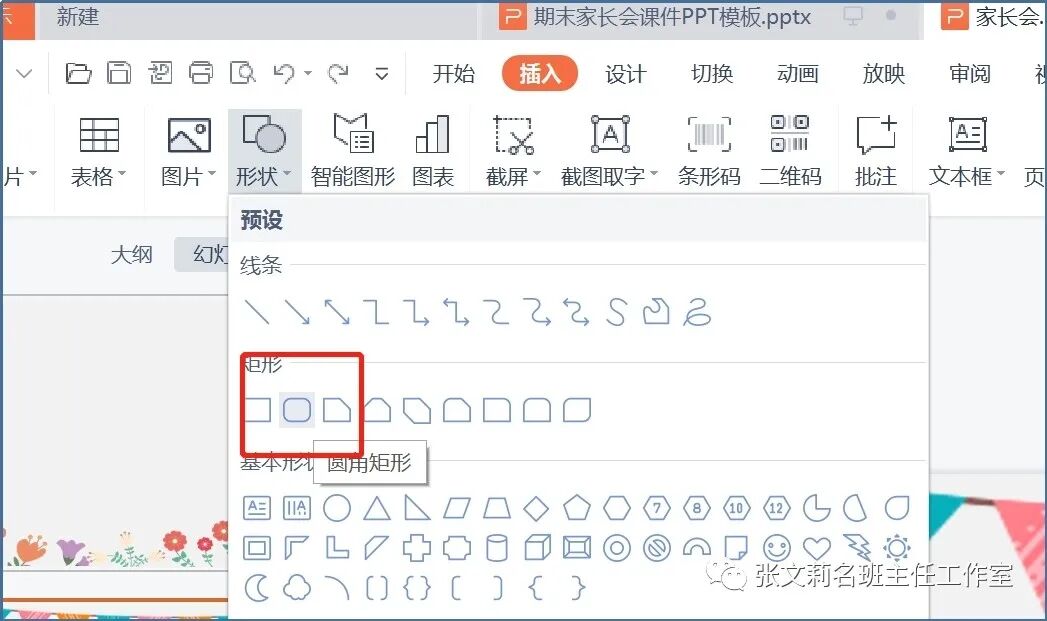The width and height of the screenshot is (1047, 621).
Task: Click the 开始 (Home) ribbon tab
Action: coord(453,73)
